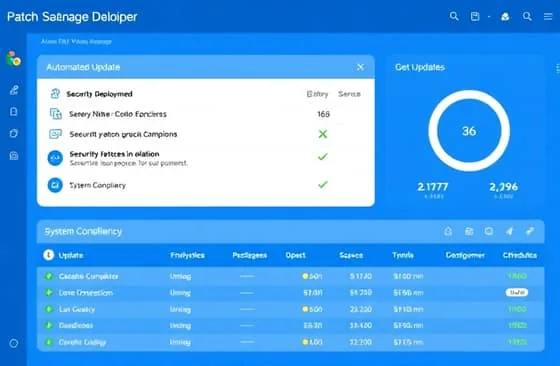Click green checkmark on Security fatices row
The height and width of the screenshot is (366, 560).
tap(323, 156)
